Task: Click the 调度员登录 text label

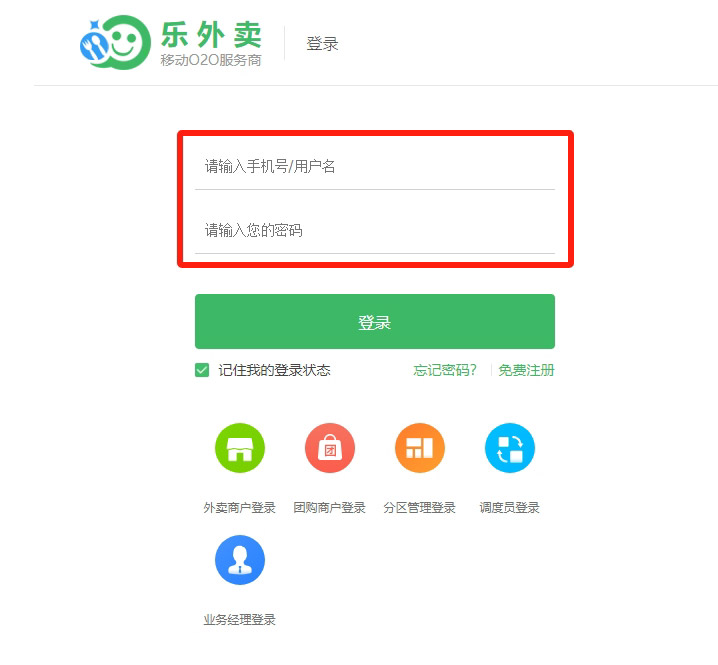Action: 510,507
